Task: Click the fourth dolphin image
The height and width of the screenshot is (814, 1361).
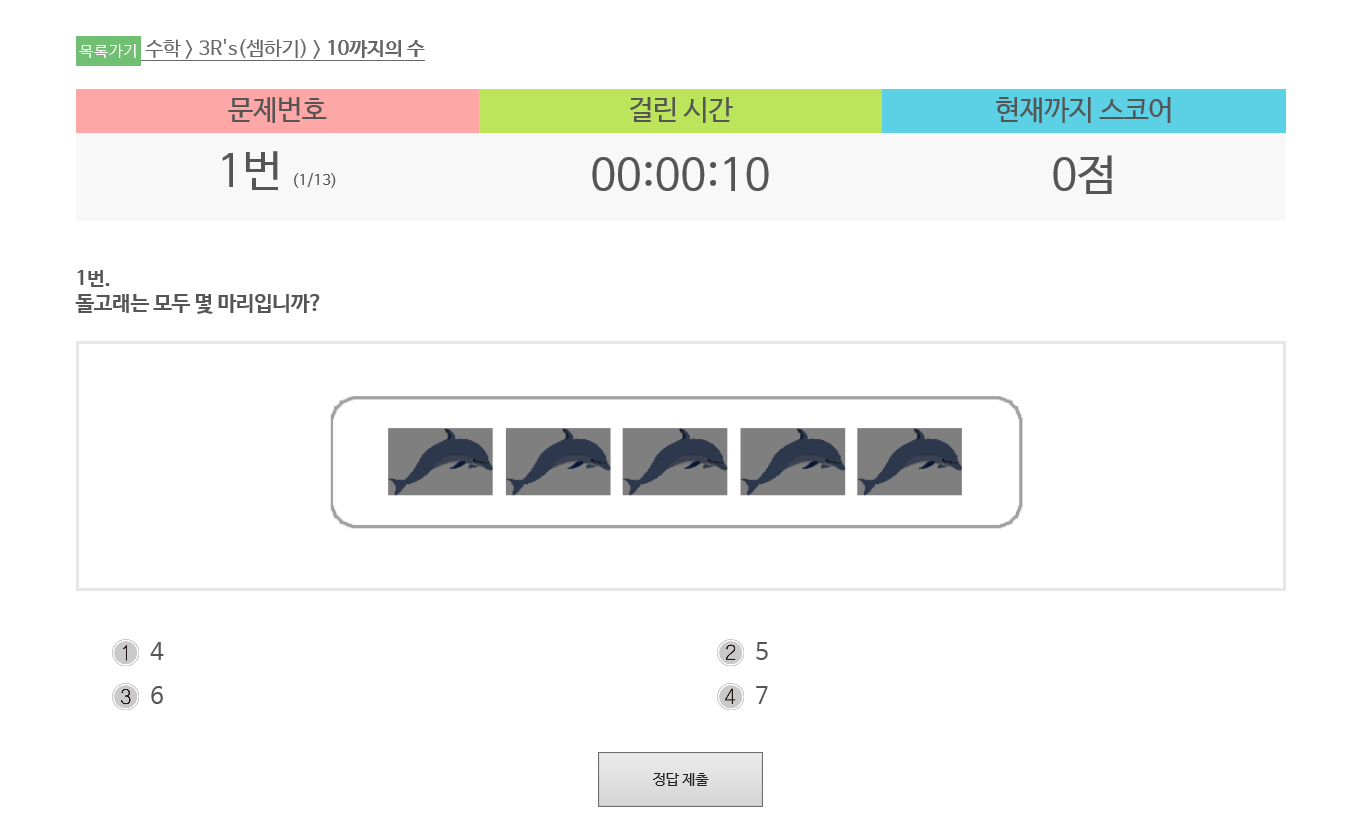Action: point(793,462)
